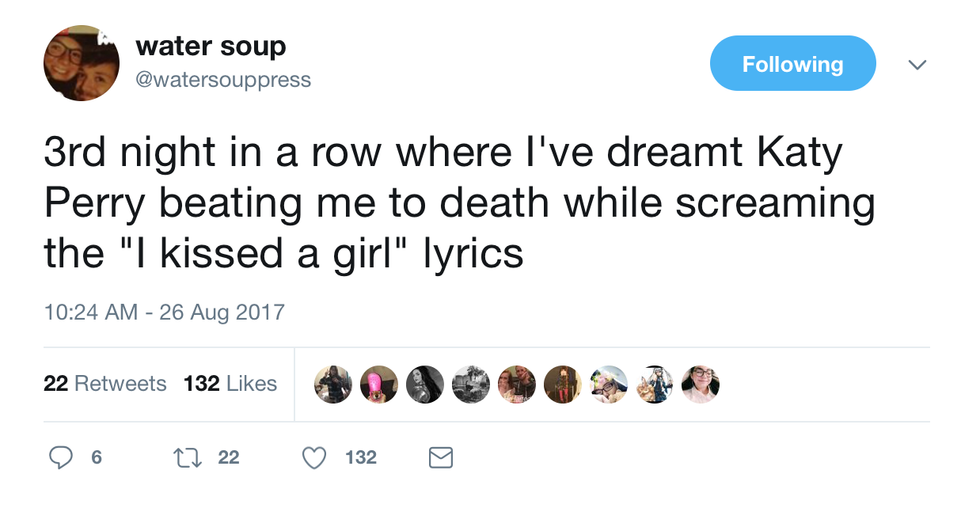Viewport: 980px width, 511px height.
Task: Click the fourth grayscale landscape liker avatar
Action: point(471,384)
